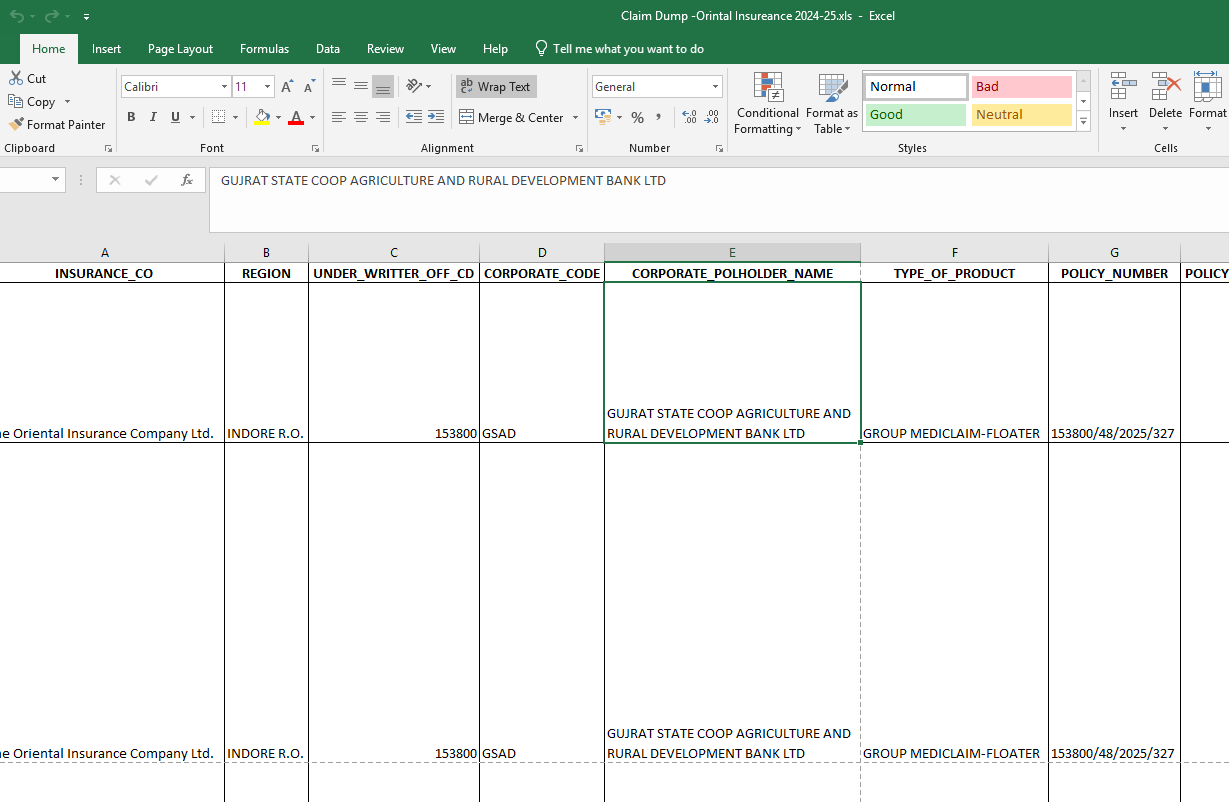This screenshot has width=1229, height=802.
Task: Switch to the Data tab
Action: [328, 49]
